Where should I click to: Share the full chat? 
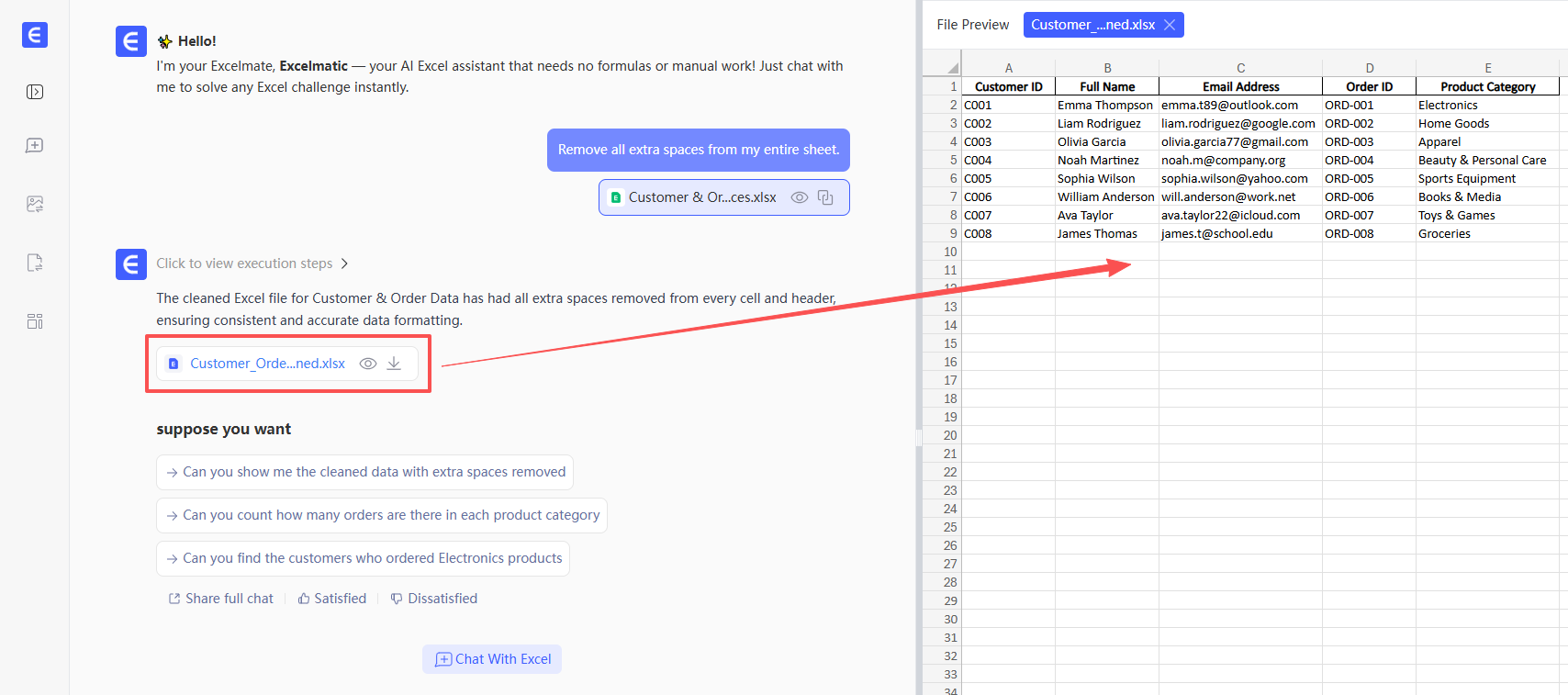click(220, 599)
